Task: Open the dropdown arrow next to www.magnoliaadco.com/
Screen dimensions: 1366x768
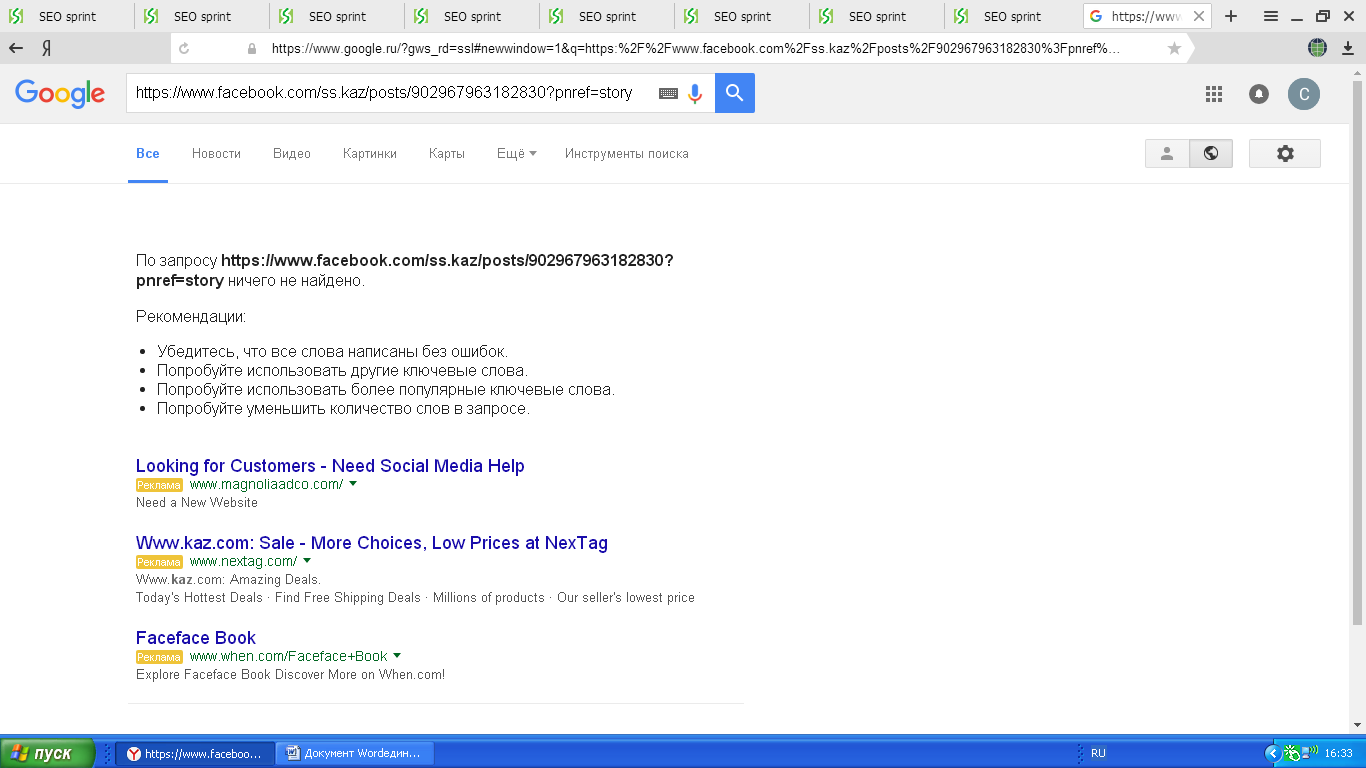Action: [353, 484]
